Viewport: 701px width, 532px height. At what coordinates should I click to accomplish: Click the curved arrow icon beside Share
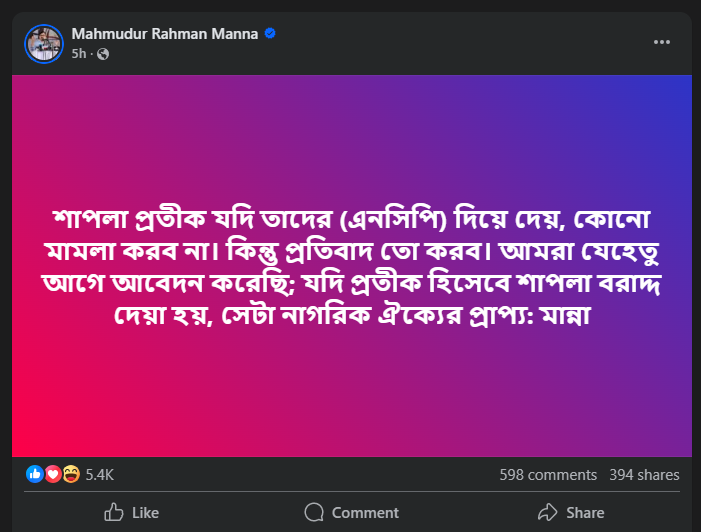pyautogui.click(x=547, y=512)
